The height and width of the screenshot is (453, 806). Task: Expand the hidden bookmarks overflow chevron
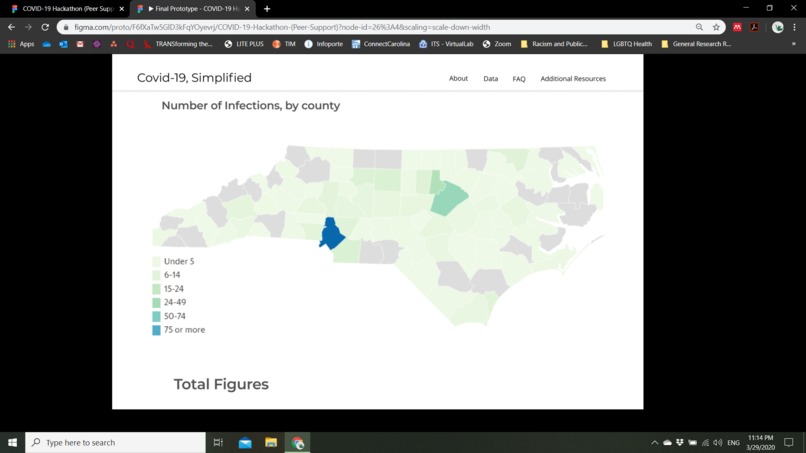[794, 44]
